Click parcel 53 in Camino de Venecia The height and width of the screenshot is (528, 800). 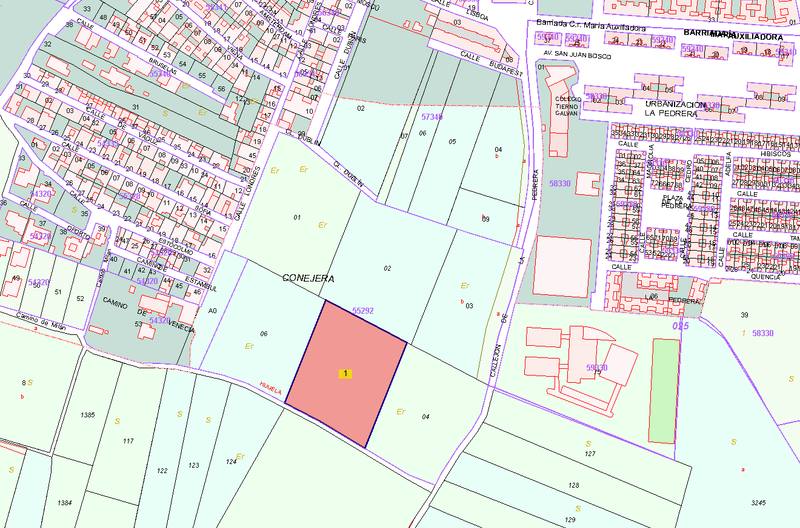pos(138,323)
